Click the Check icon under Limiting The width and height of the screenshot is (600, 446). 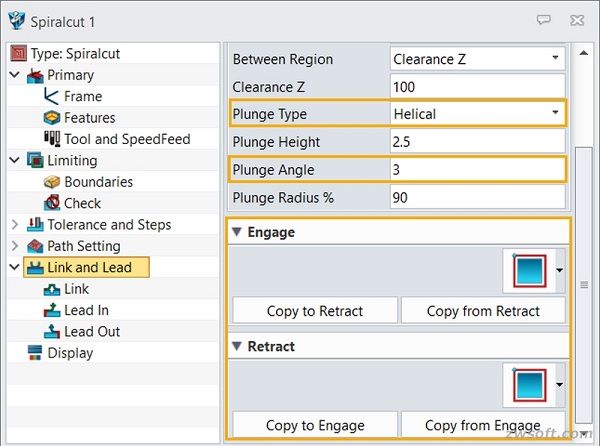(x=52, y=203)
